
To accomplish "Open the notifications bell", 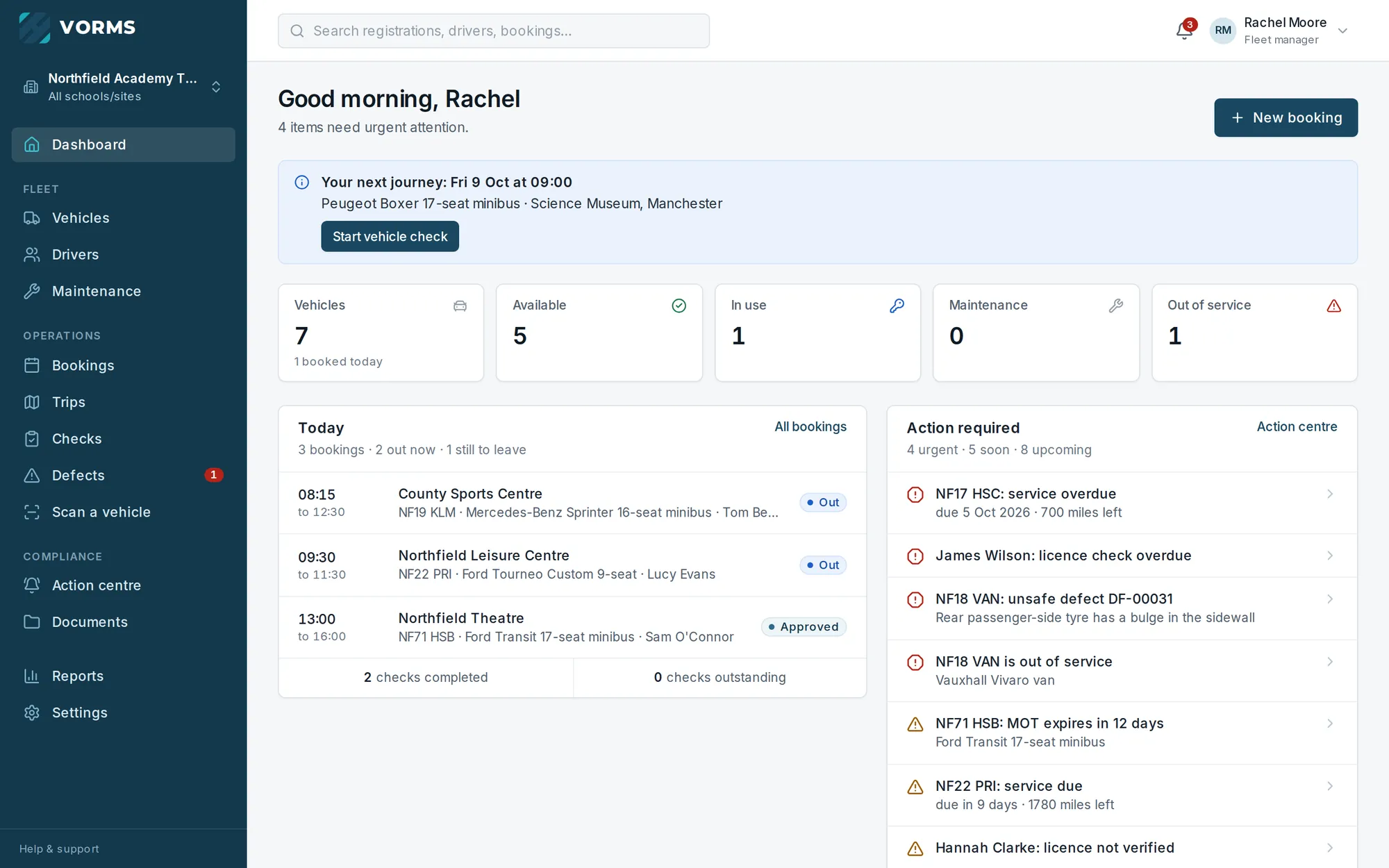I will [1185, 31].
